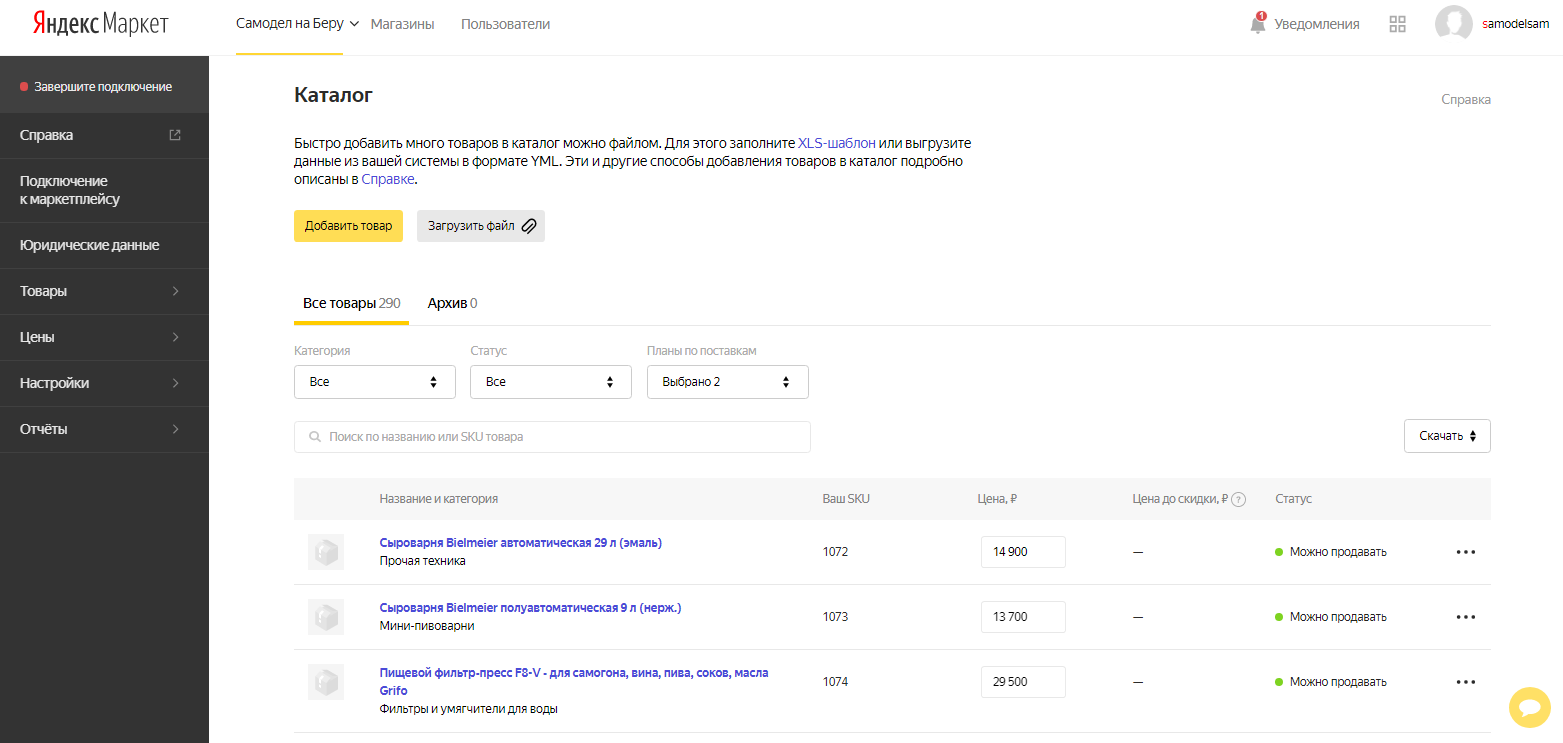Open the services grid icon
This screenshot has height=743, width=1563.
[1398, 24]
